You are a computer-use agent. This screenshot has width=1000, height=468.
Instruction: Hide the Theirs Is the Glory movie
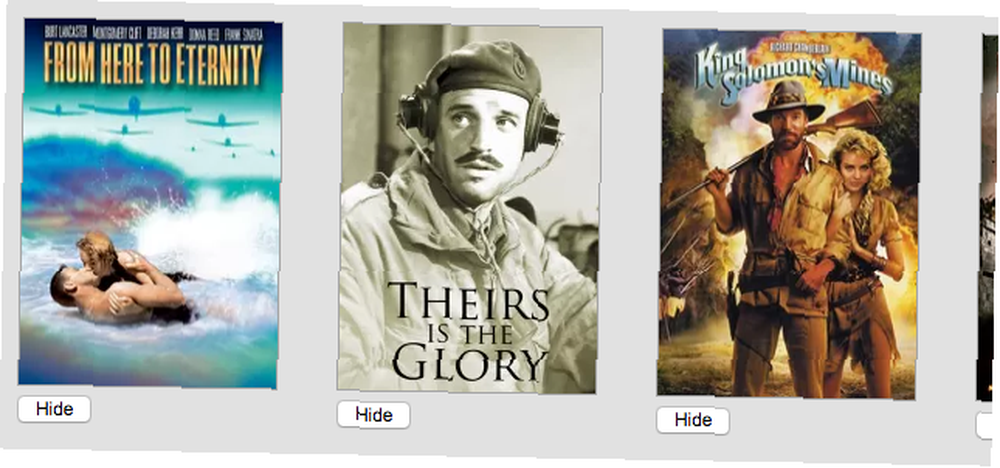(374, 414)
